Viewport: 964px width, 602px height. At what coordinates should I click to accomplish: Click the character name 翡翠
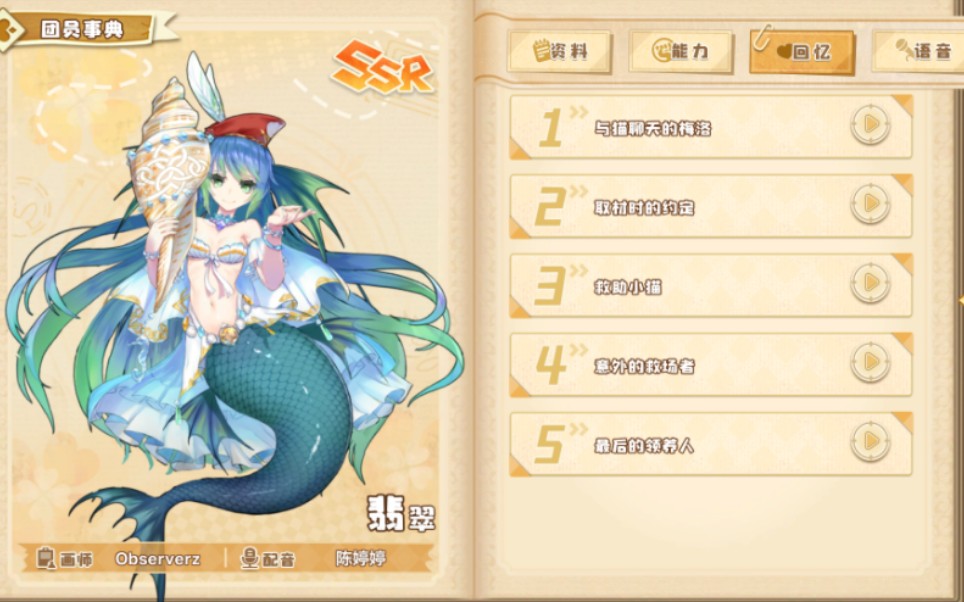[x=401, y=514]
